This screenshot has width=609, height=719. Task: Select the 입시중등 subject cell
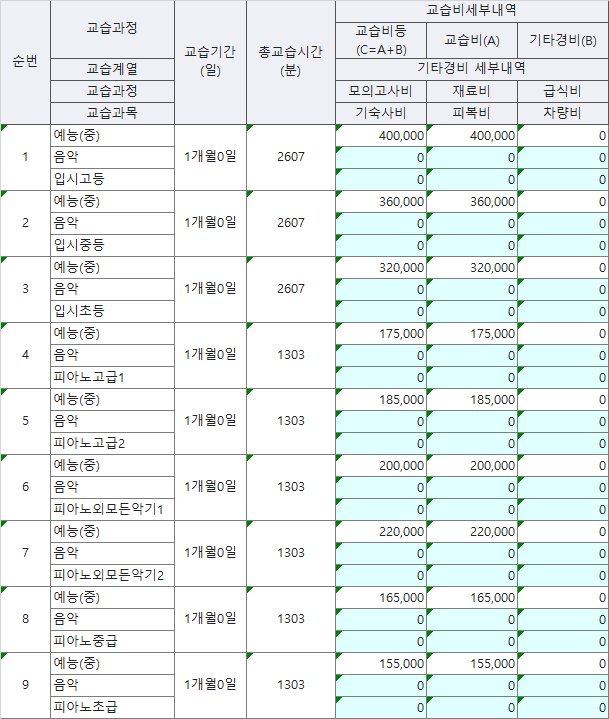point(112,245)
